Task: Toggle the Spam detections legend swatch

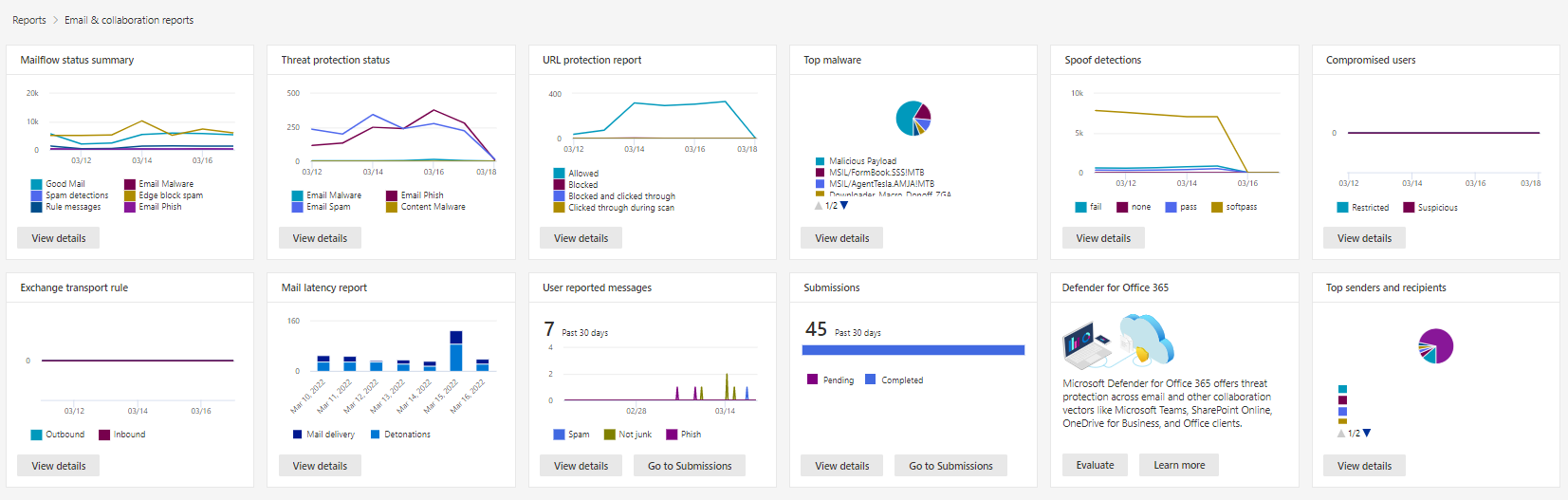Action: click(x=36, y=195)
